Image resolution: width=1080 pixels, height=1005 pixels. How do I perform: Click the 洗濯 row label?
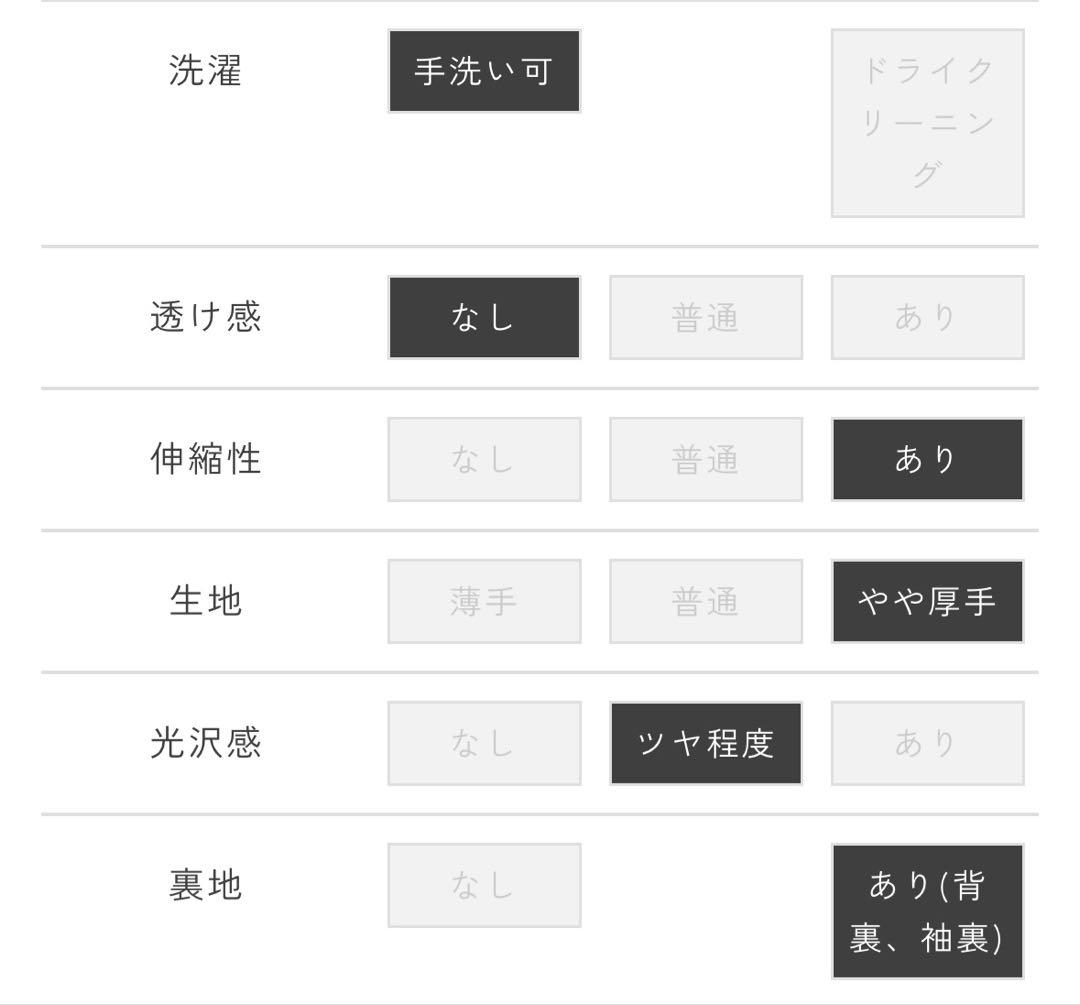pyautogui.click(x=206, y=71)
